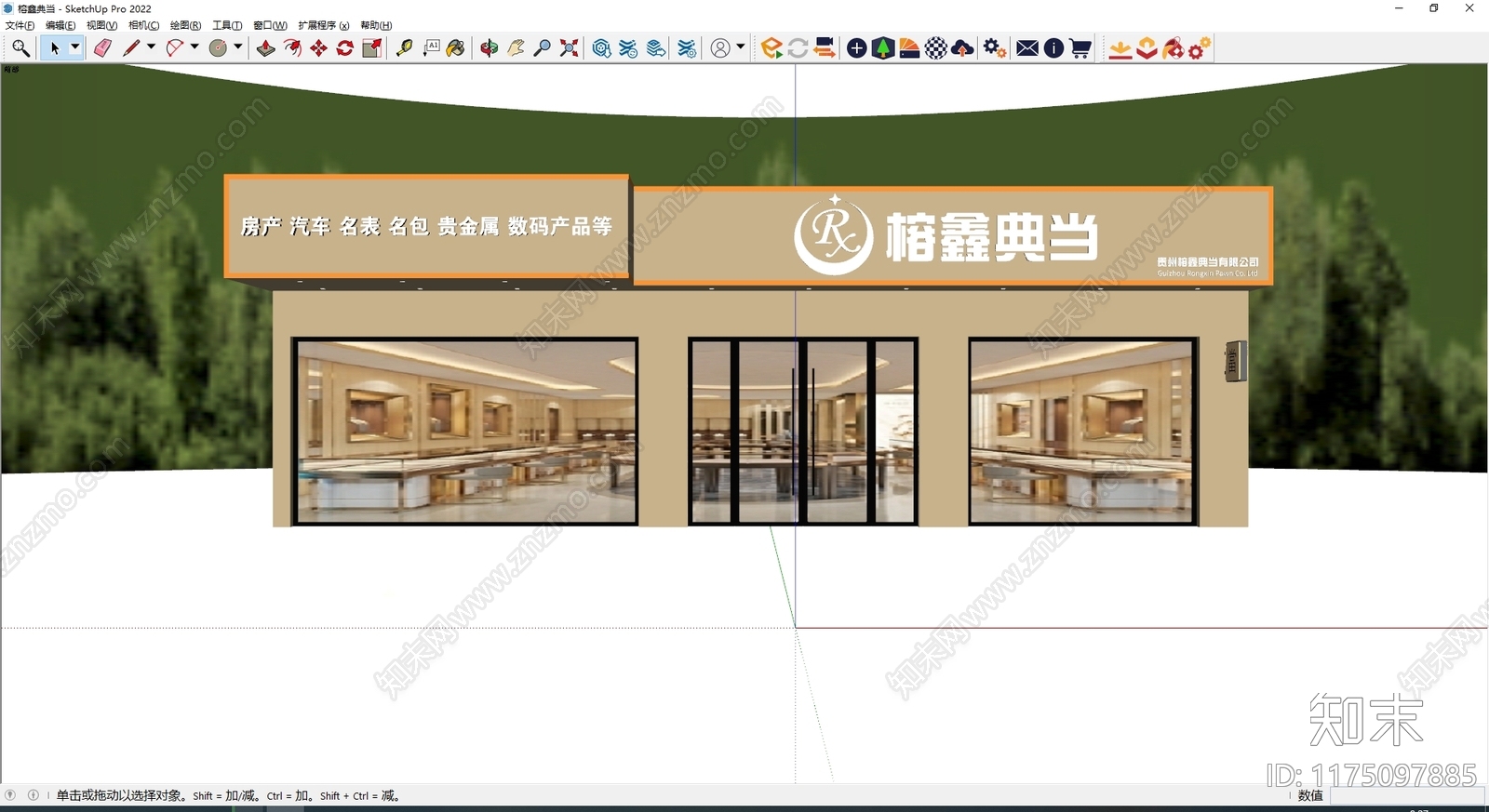The height and width of the screenshot is (812, 1489).
Task: Activate the Rotate tool
Action: pos(344,48)
